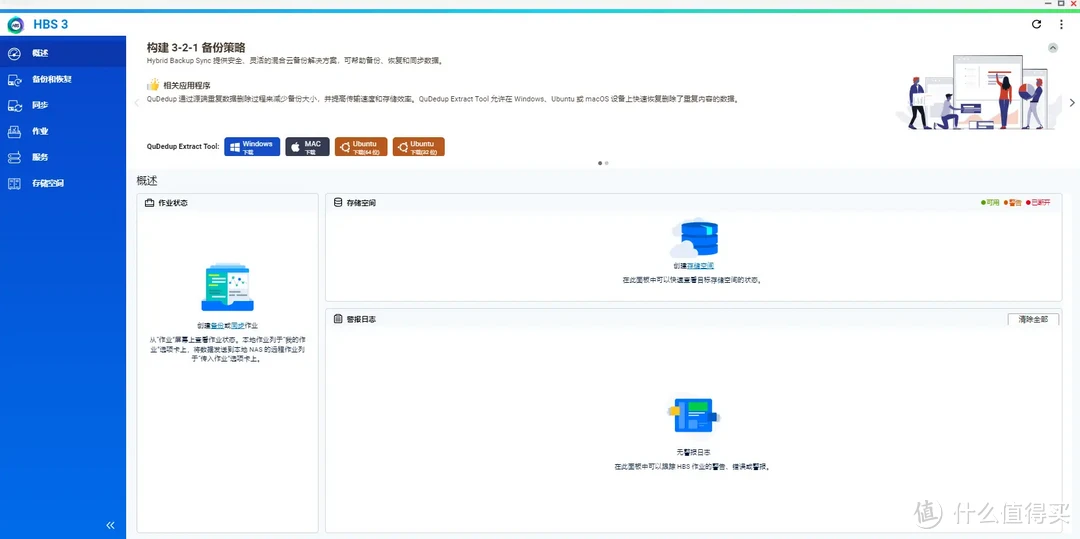This screenshot has width=1080, height=539.
Task: Open the 作业 jobs section
Action: click(x=63, y=131)
